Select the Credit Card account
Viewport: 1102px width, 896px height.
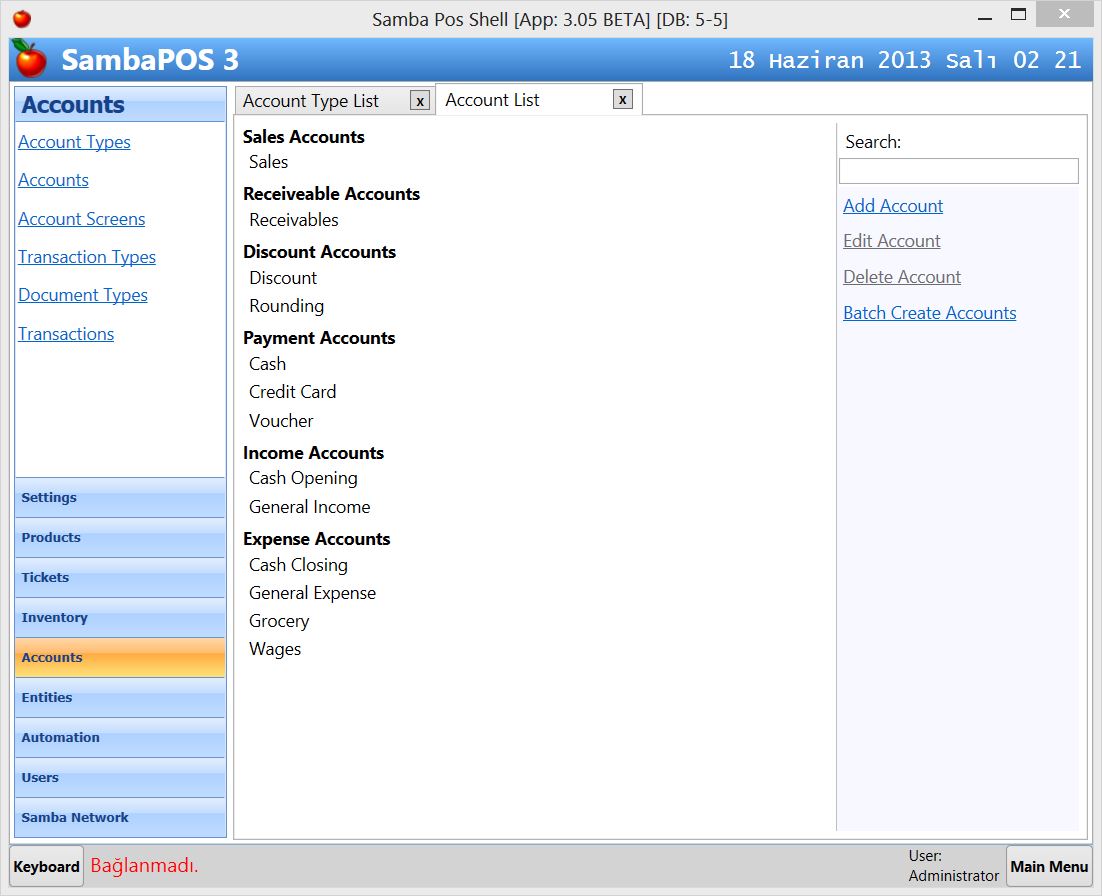292,391
